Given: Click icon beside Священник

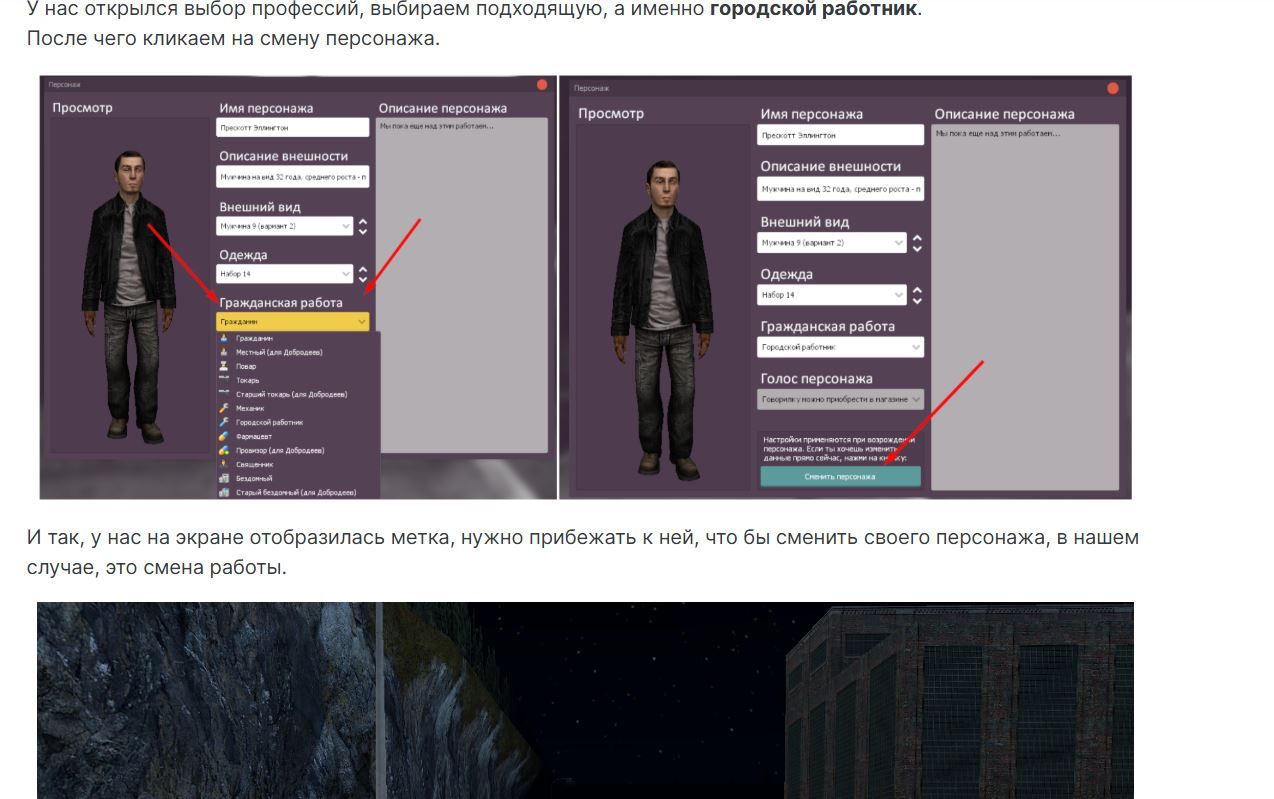Looking at the screenshot, I should (224, 464).
